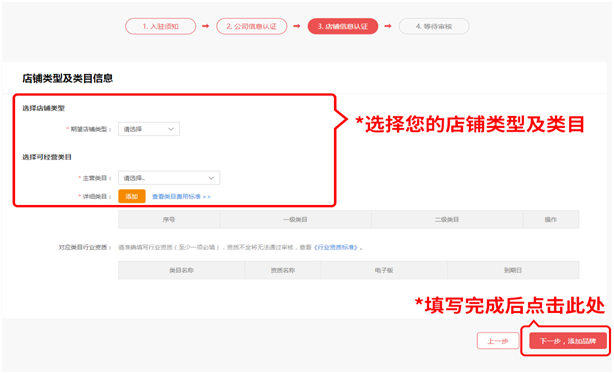The width and height of the screenshot is (614, 374).
Task: Click the 二级类目 column header
Action: 447,220
